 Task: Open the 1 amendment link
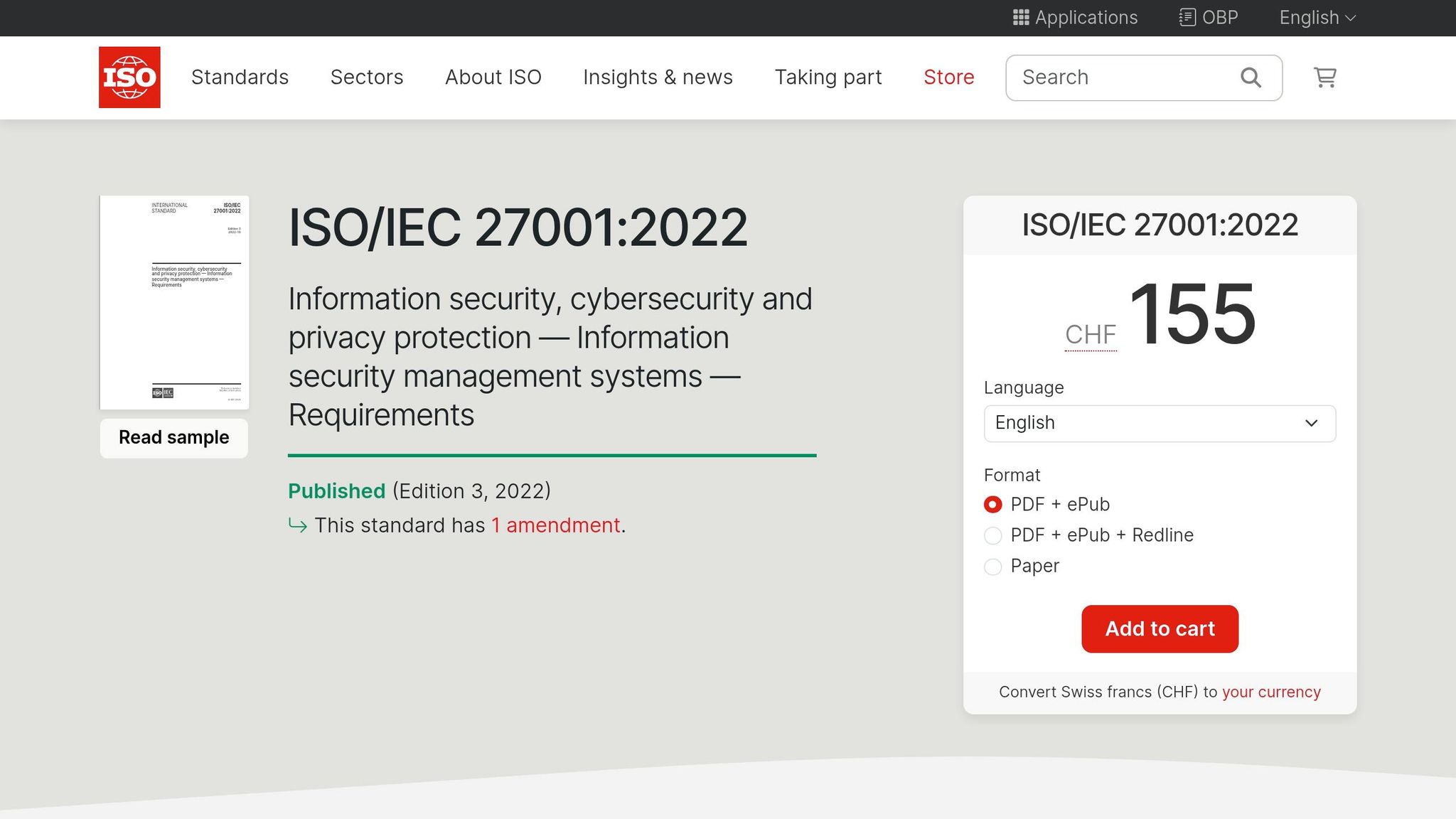pos(555,525)
